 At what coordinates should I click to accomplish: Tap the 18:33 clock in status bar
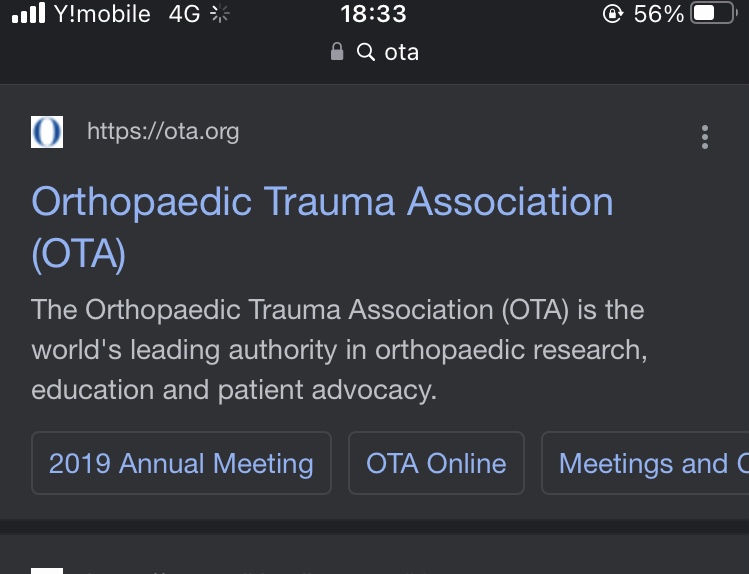[x=373, y=14]
